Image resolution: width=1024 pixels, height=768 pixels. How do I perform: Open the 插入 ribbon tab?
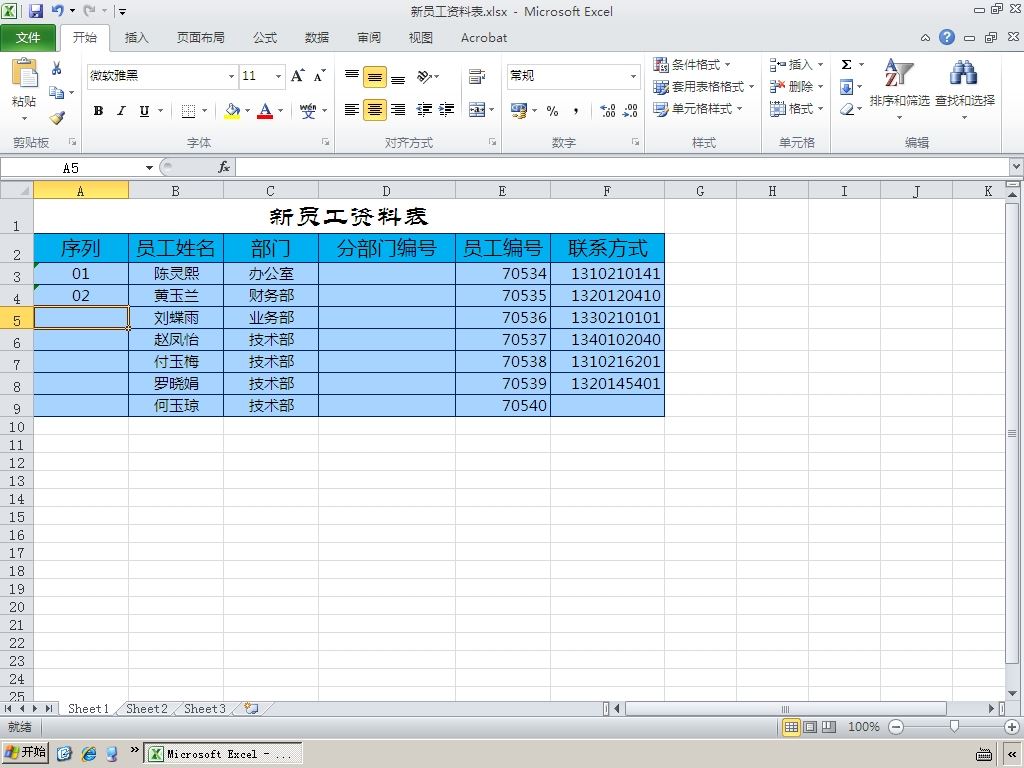[x=136, y=38]
